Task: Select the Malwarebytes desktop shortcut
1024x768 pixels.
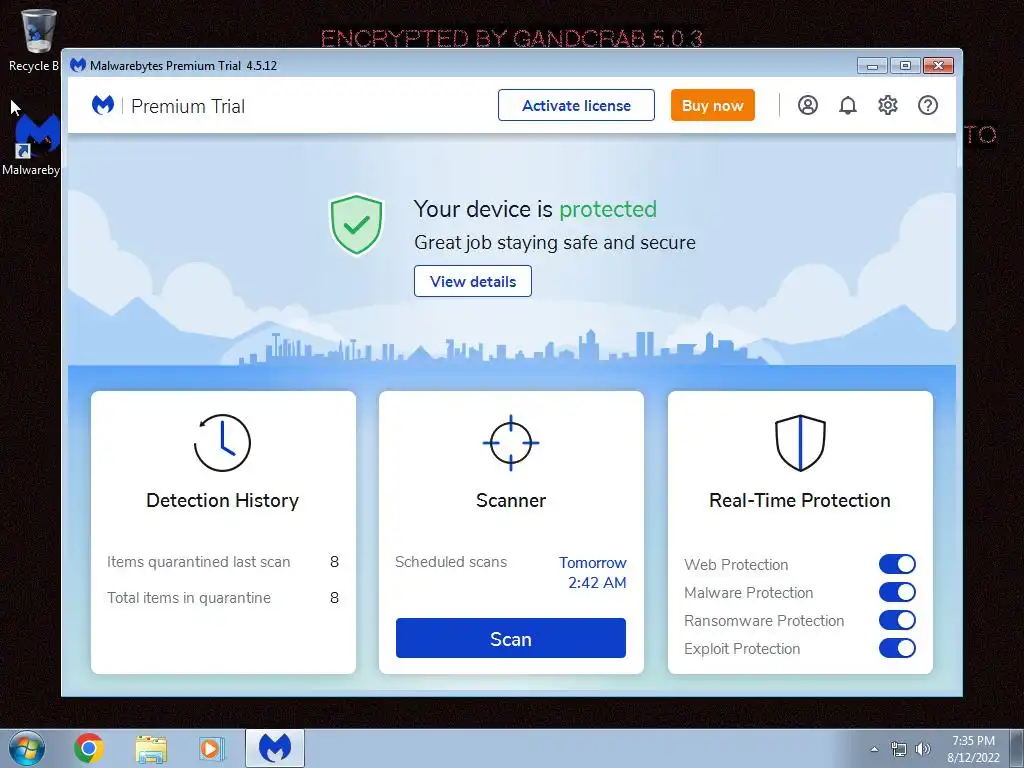Action: tap(31, 144)
